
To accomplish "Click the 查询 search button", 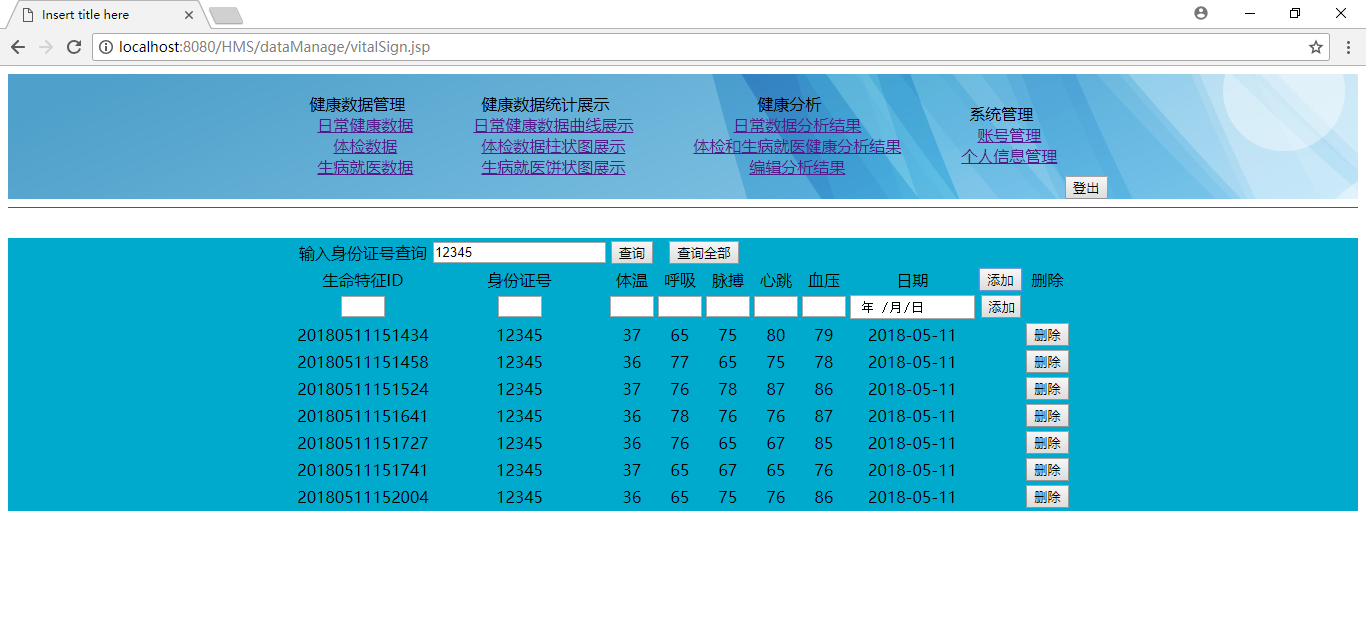I will coord(631,253).
